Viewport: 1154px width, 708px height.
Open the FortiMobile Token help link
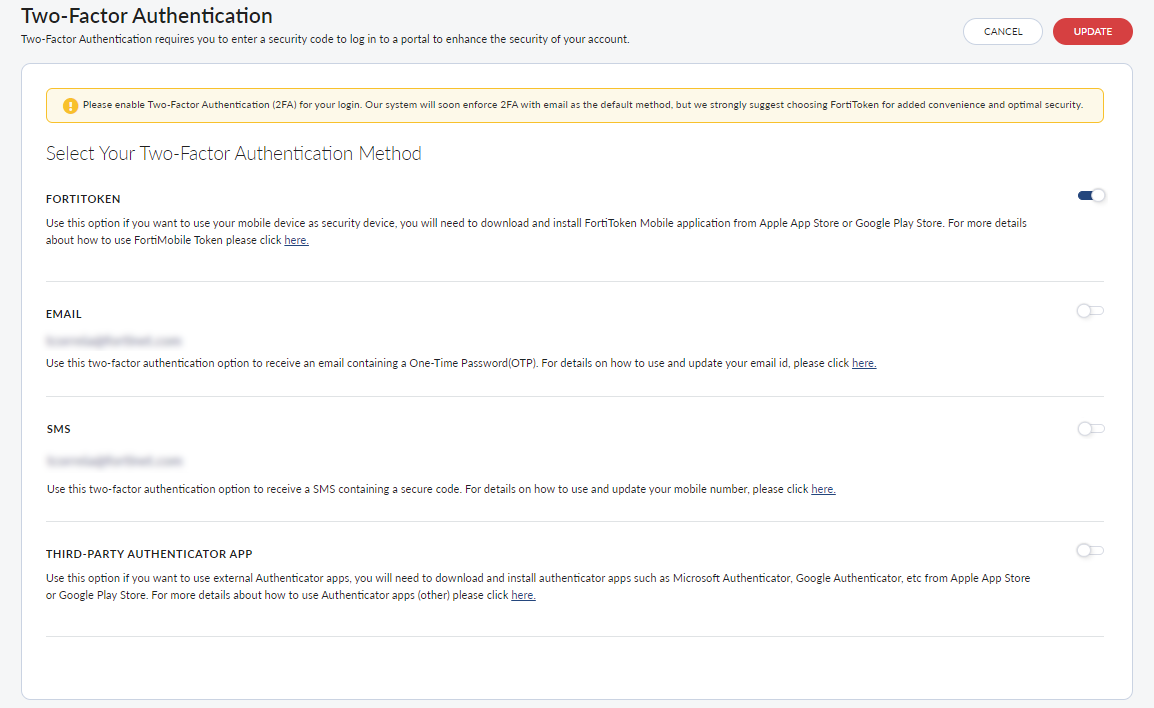(x=296, y=239)
